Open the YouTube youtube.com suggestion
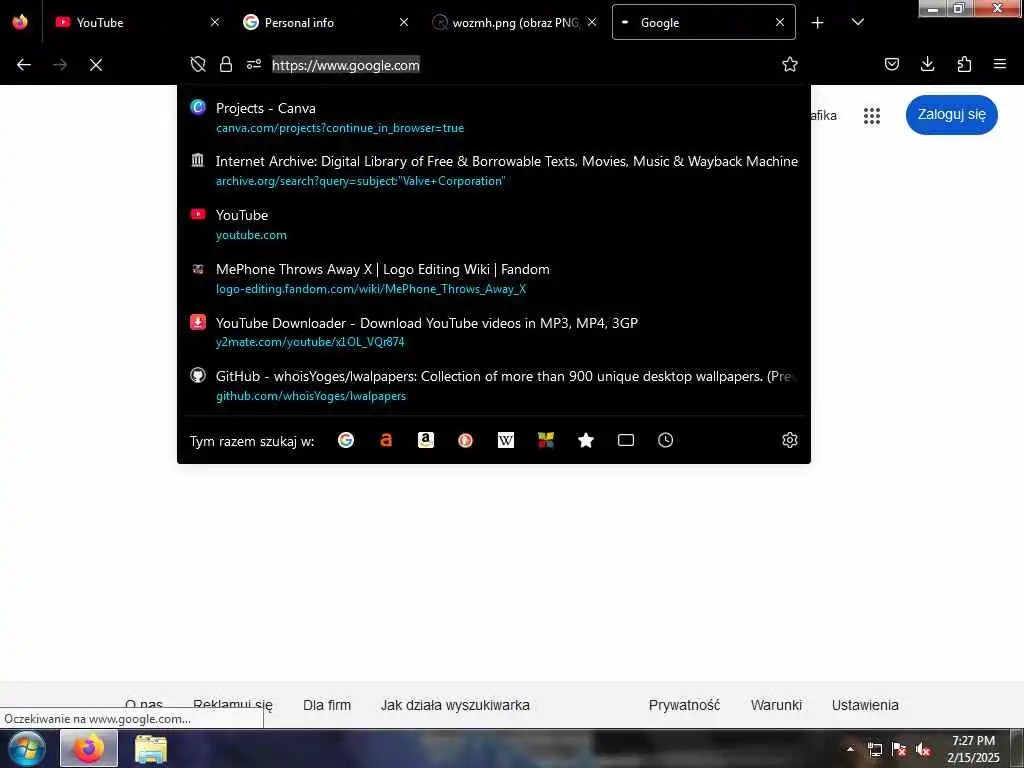Image resolution: width=1024 pixels, height=768 pixels. pyautogui.click(x=494, y=225)
